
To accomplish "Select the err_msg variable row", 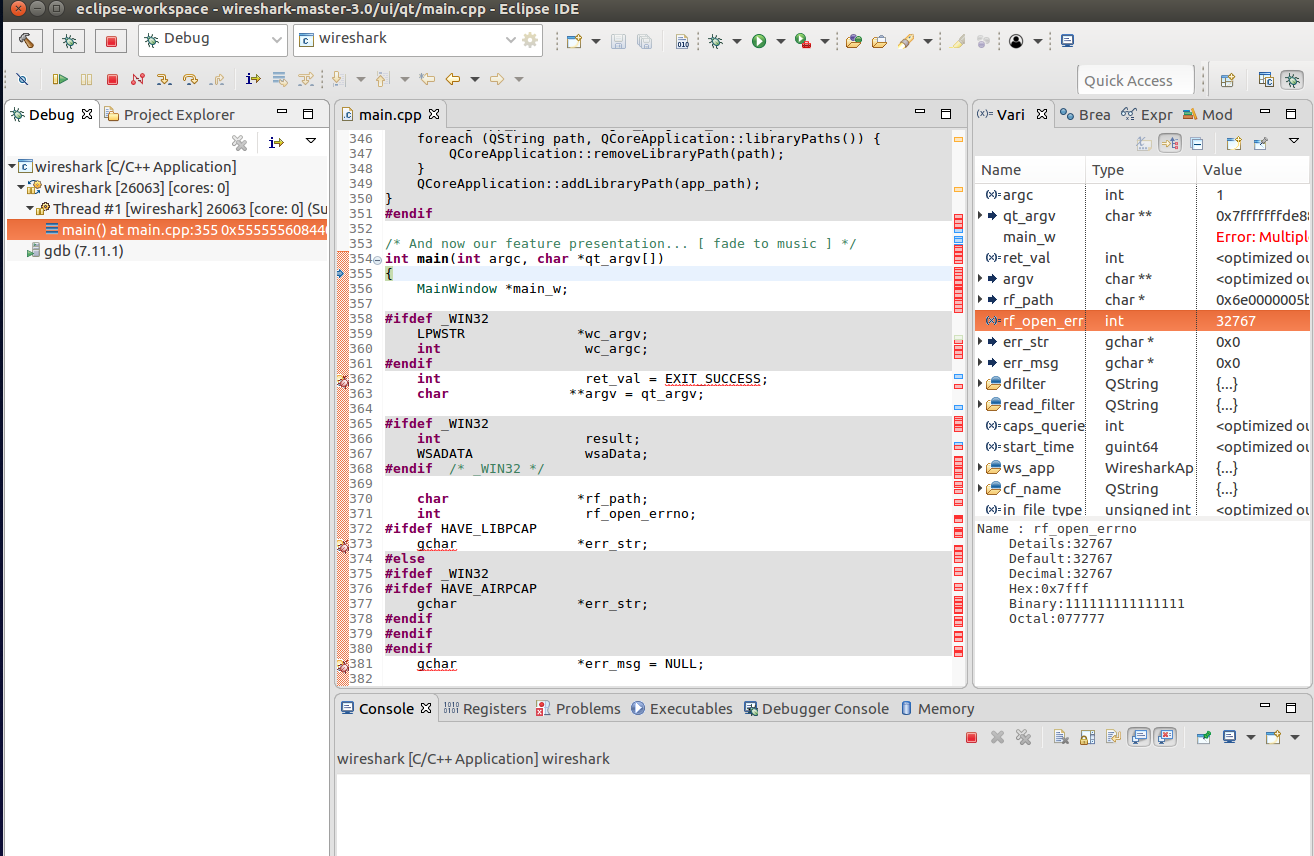I will pyautogui.click(x=1142, y=363).
